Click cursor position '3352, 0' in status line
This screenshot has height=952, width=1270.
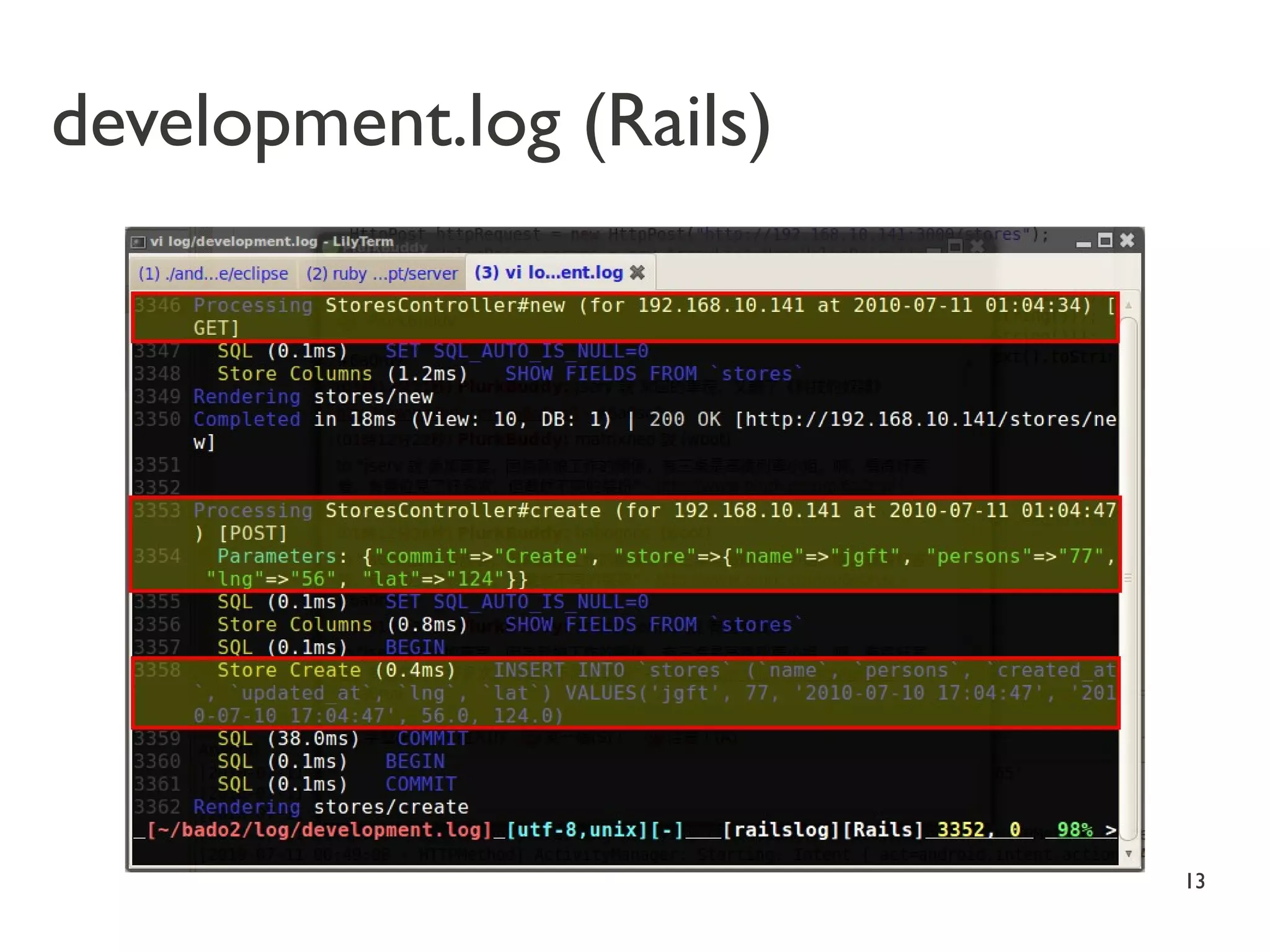coord(979,830)
